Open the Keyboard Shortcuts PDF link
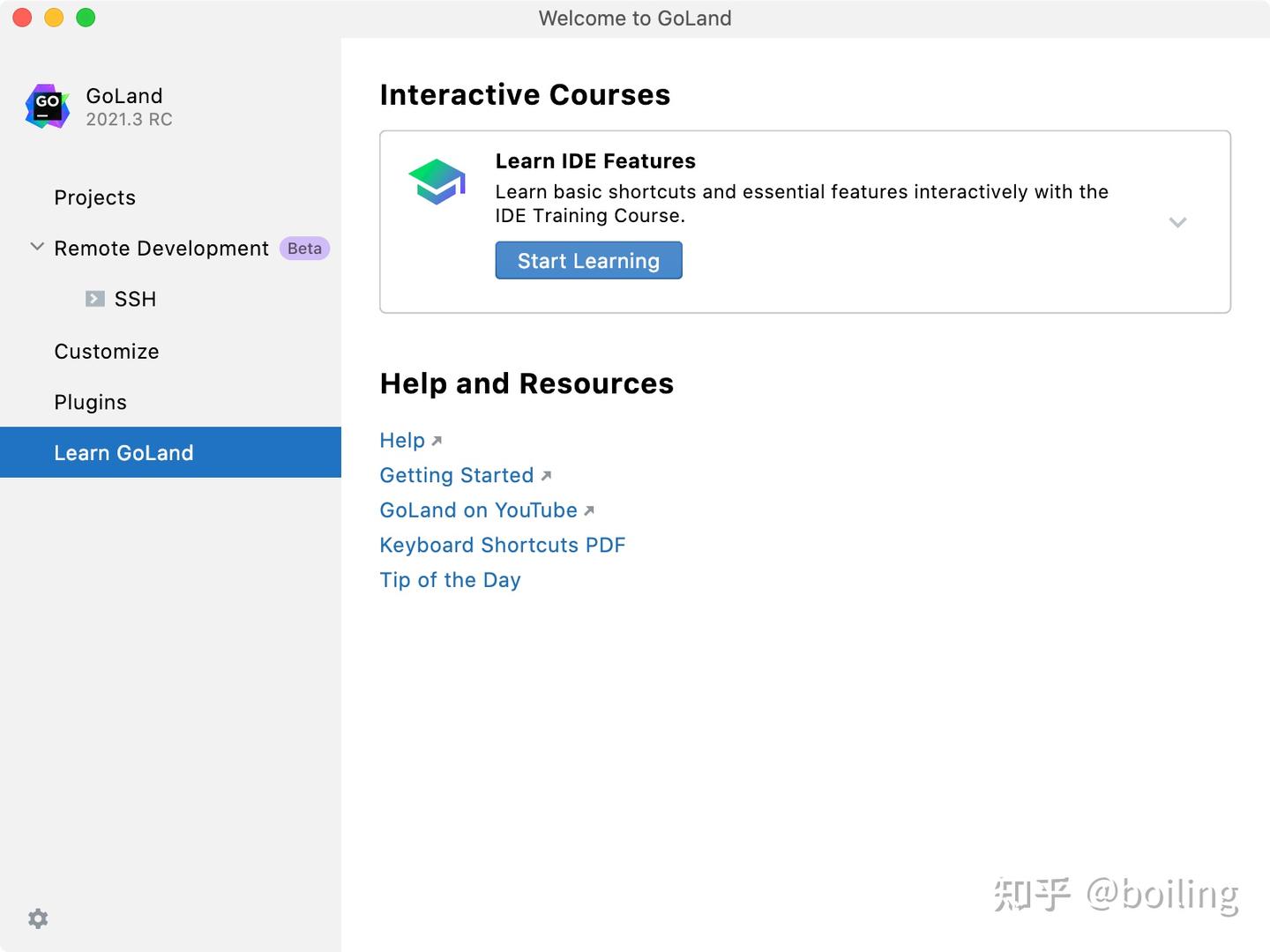Image resolution: width=1270 pixels, height=952 pixels. (x=503, y=545)
